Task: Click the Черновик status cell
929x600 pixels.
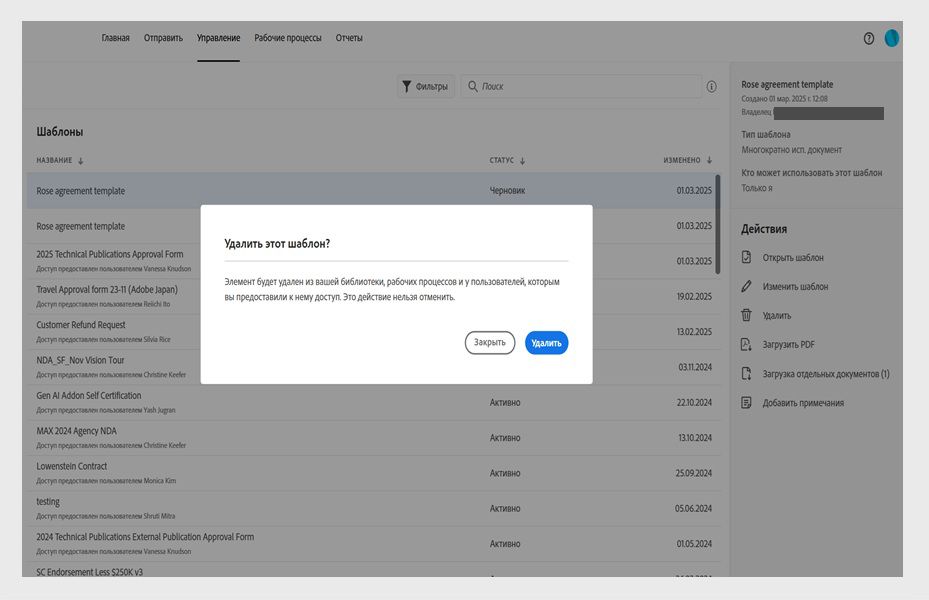Action: coord(507,191)
